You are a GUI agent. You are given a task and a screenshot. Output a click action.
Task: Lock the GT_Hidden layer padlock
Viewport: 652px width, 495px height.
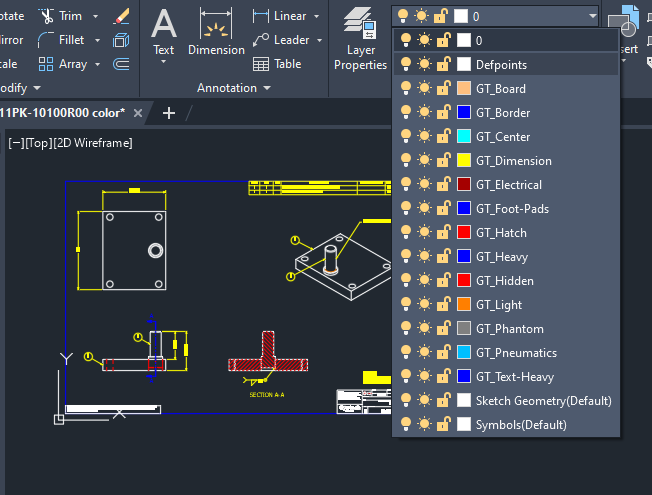(x=444, y=280)
